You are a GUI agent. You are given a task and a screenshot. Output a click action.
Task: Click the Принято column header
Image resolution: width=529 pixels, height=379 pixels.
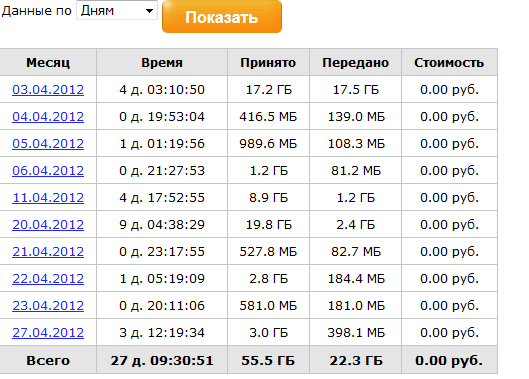(x=268, y=62)
